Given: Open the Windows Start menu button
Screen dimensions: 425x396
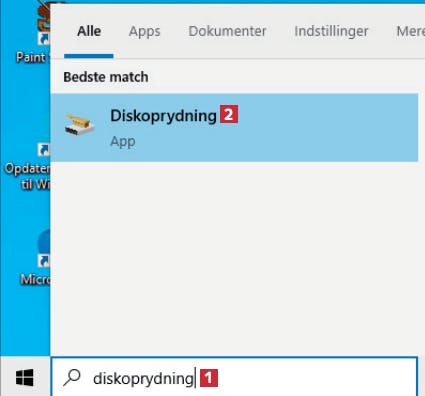Looking at the screenshot, I should [25, 378].
